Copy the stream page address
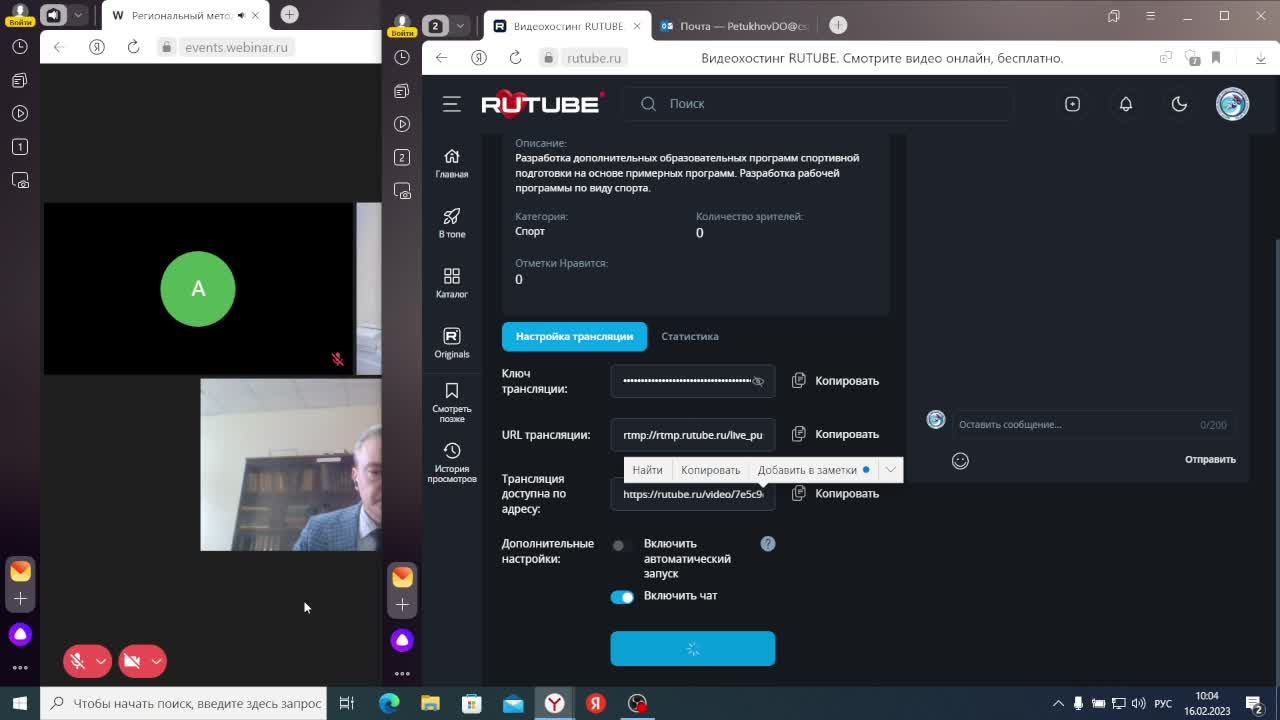This screenshot has height=720, width=1280. click(x=836, y=494)
